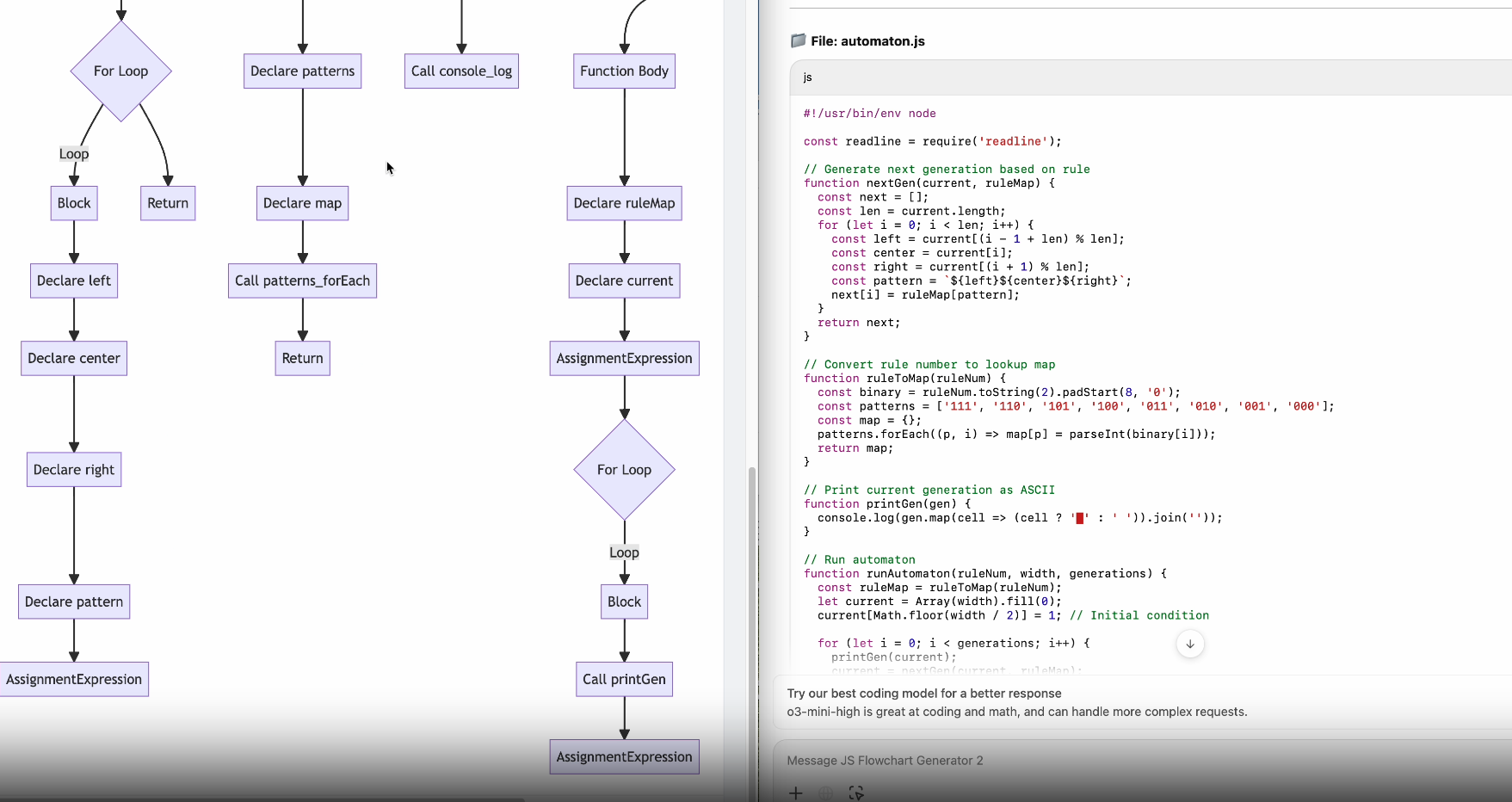1512x802 pixels.
Task: Select the Block node leading to Declare left
Action: (x=74, y=204)
